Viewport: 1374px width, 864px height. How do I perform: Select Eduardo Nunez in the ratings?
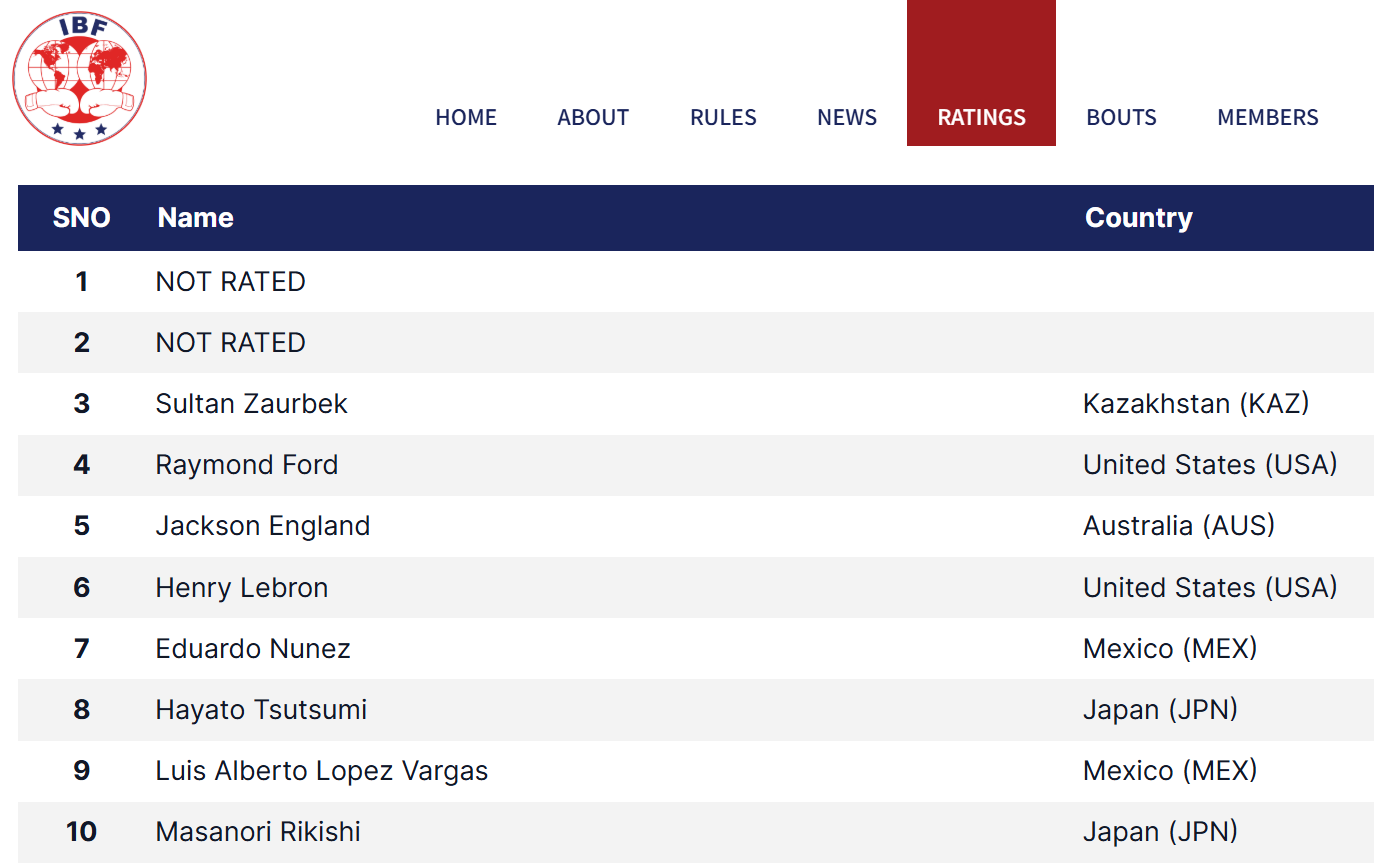point(253,649)
